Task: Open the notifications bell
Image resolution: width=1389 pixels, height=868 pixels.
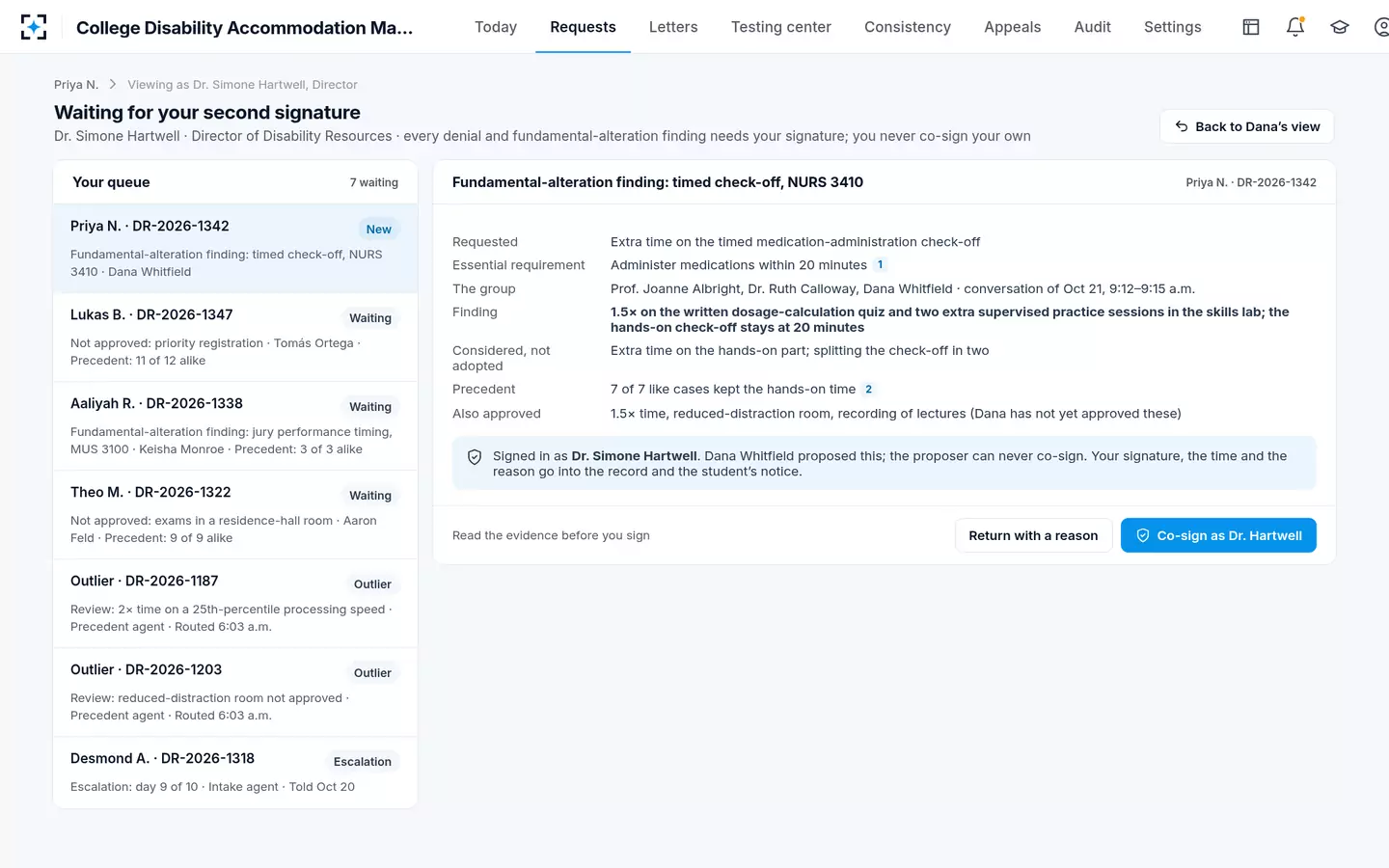Action: 1295,27
